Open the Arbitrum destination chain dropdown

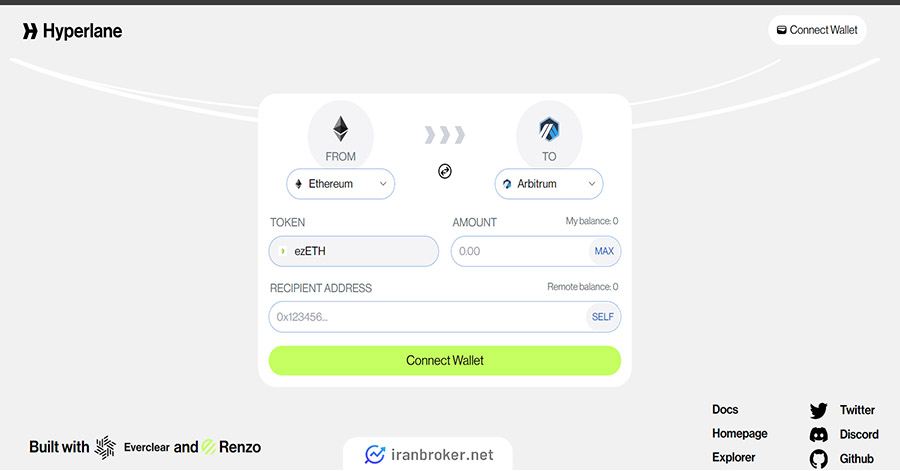pyautogui.click(x=549, y=184)
